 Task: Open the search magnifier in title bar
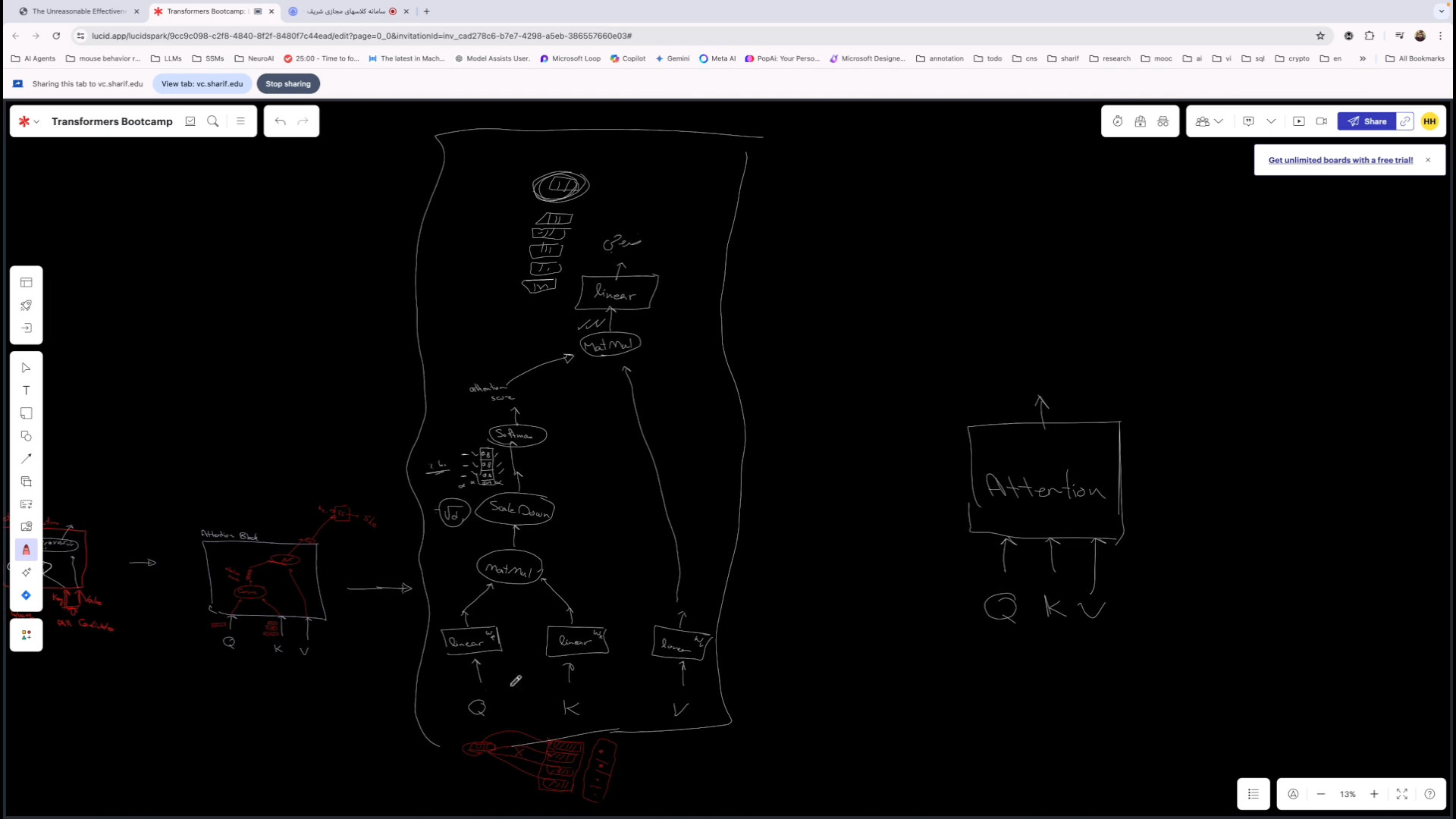pyautogui.click(x=213, y=121)
